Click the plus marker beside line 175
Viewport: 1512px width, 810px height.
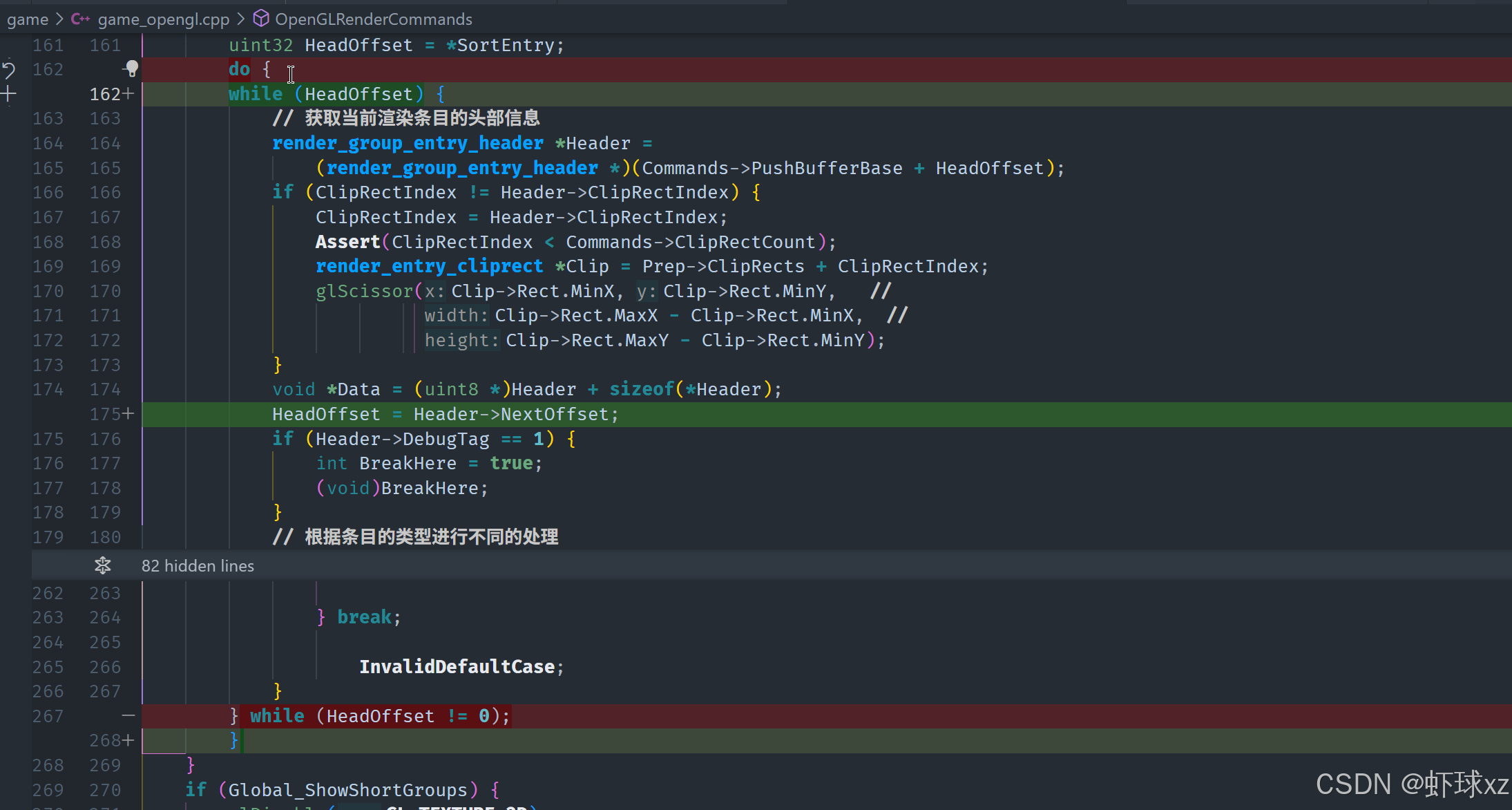coord(128,414)
